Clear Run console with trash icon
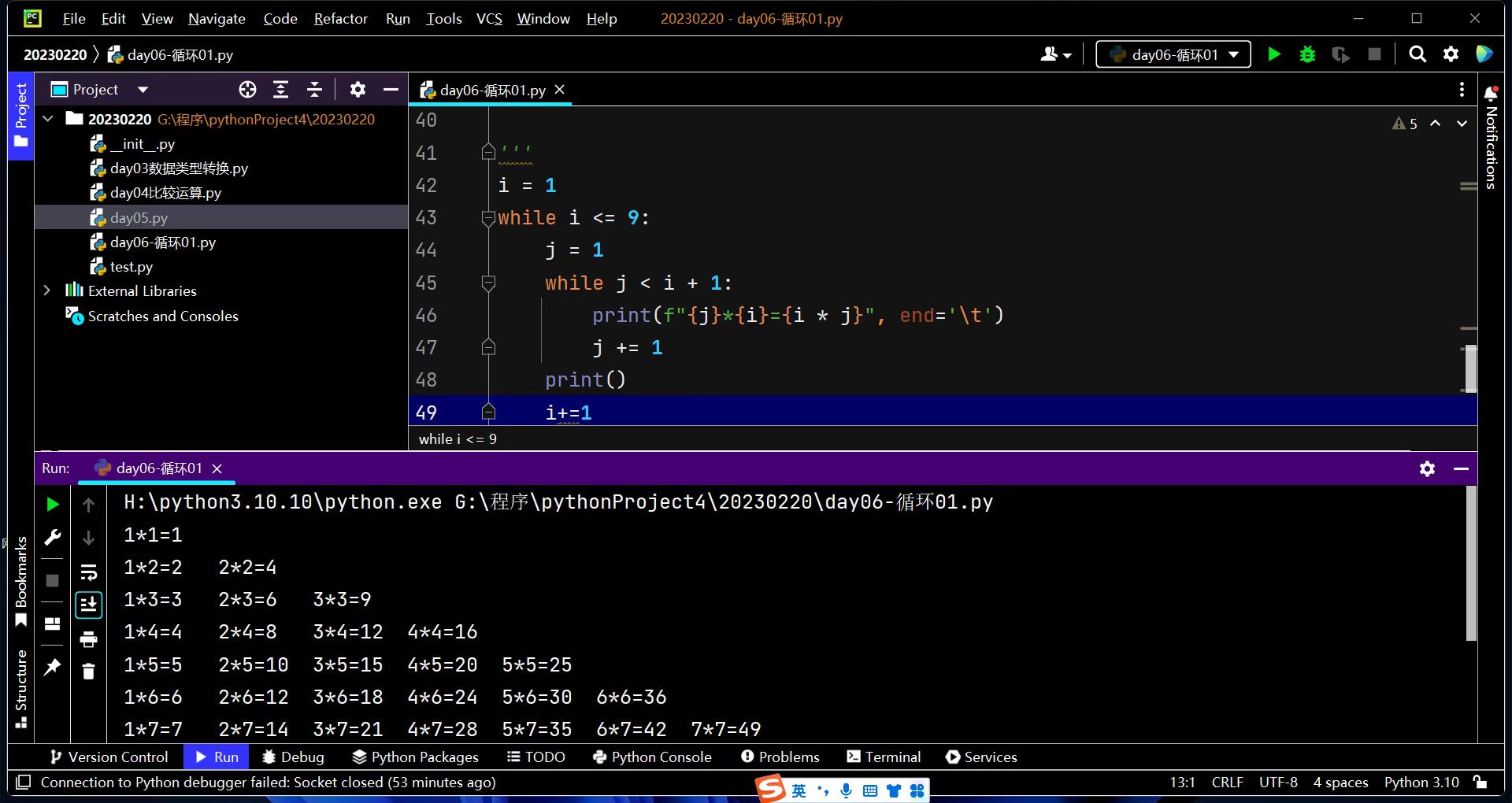 (x=88, y=671)
